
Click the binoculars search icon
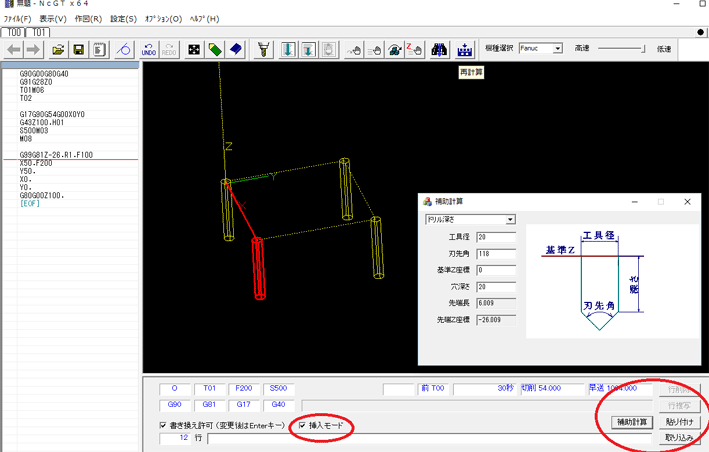coord(439,49)
